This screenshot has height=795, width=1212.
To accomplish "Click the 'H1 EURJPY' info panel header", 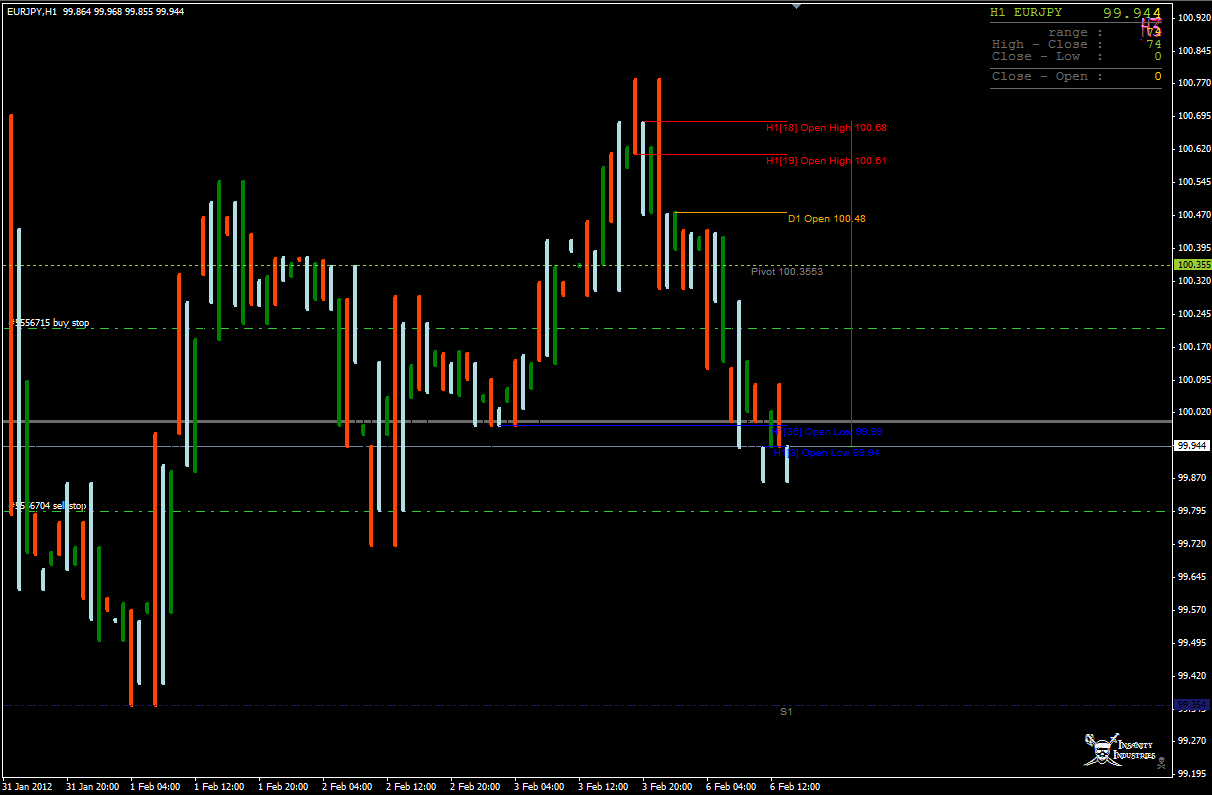I will (x=1026, y=13).
